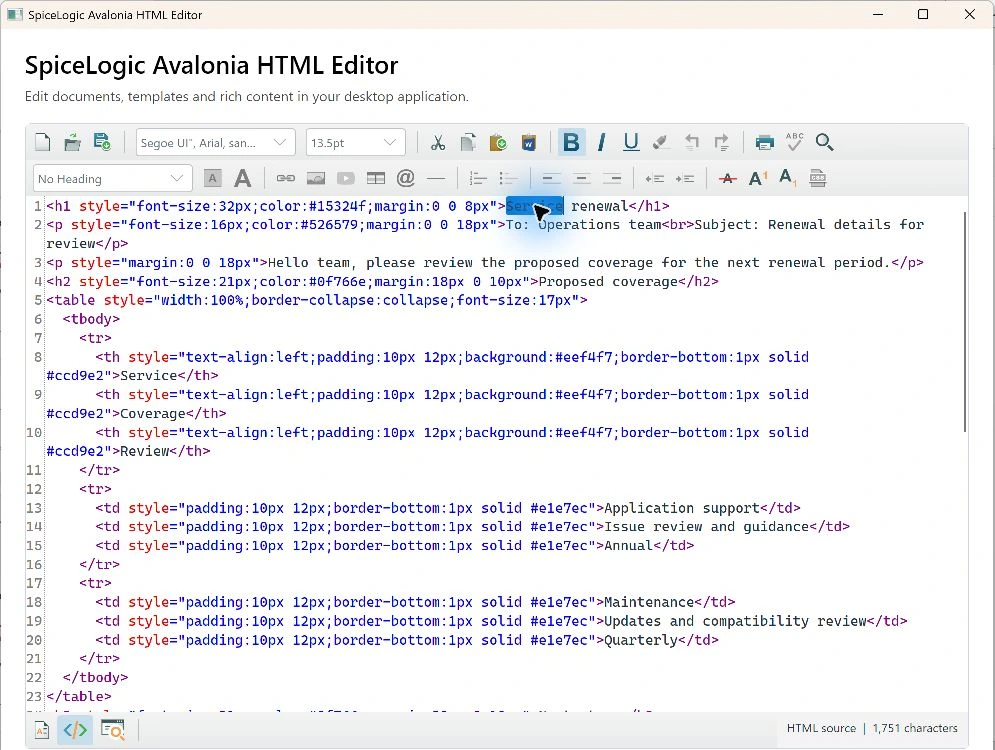Copy selection with the copy icon
The height and width of the screenshot is (750, 995).
tap(468, 142)
